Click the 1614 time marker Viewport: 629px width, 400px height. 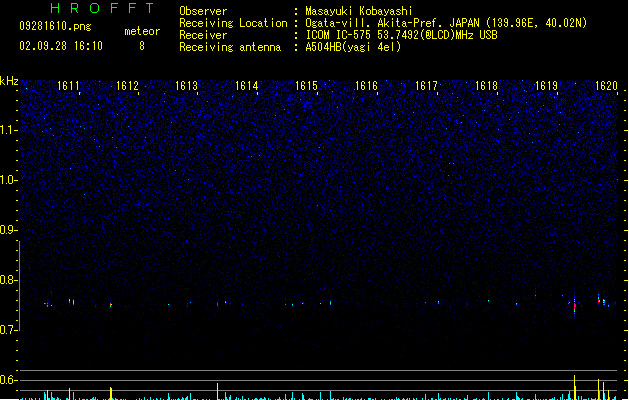246,86
